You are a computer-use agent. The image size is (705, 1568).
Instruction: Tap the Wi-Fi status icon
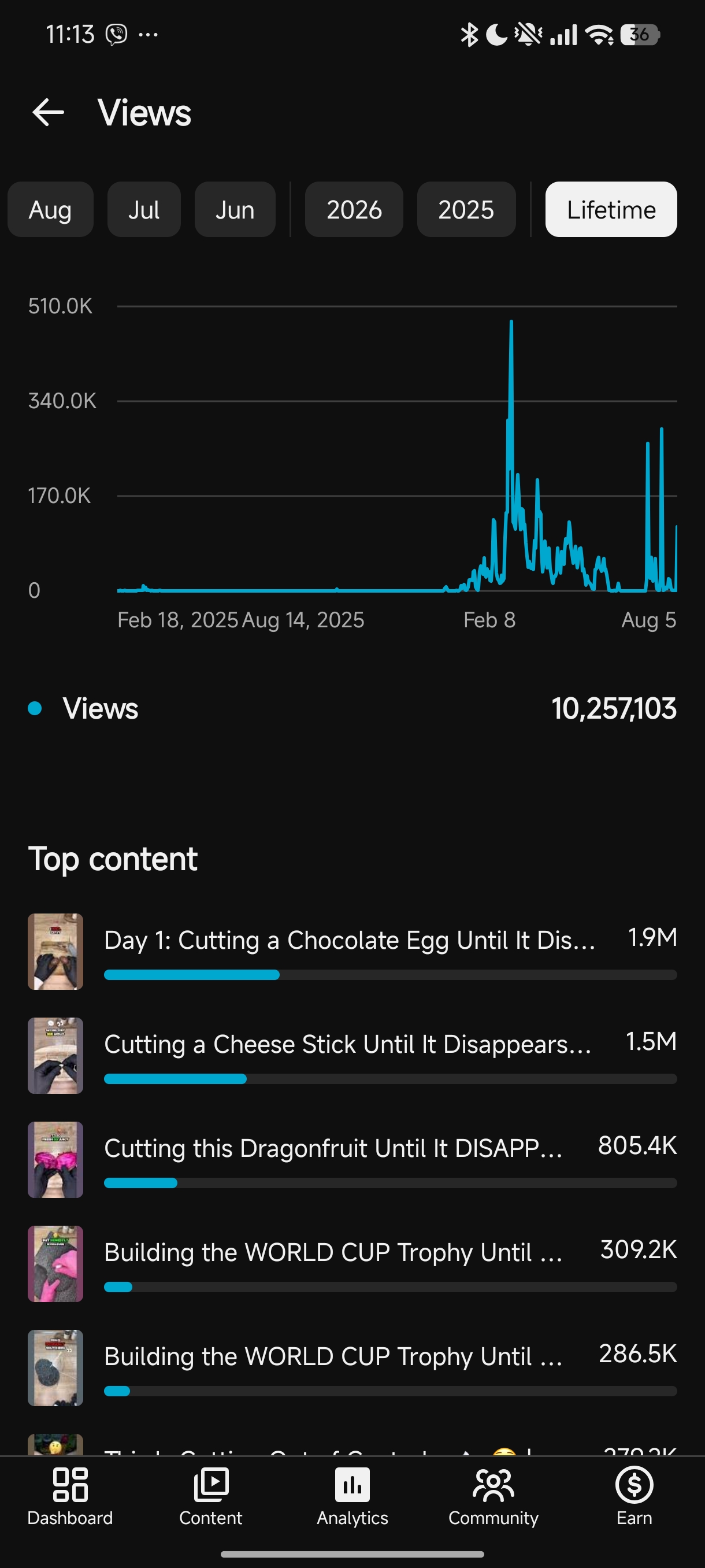point(599,35)
